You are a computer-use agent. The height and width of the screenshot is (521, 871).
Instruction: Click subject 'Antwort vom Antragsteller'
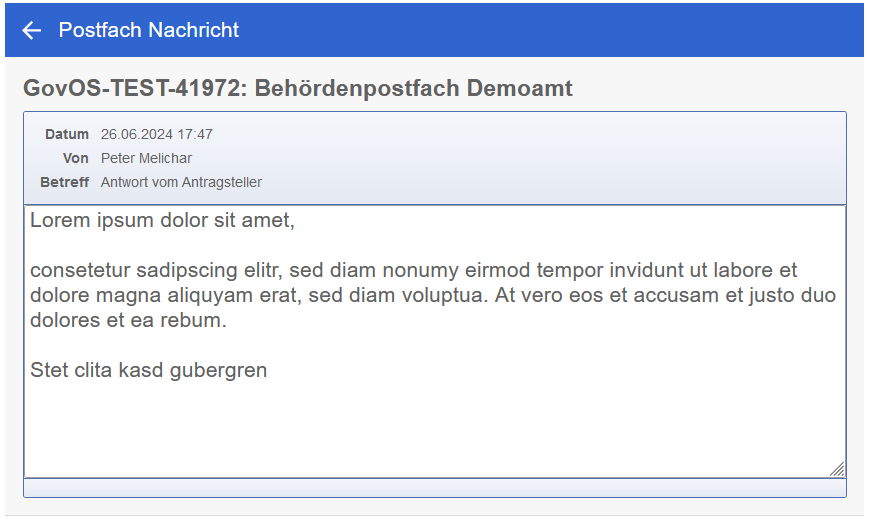pyautogui.click(x=181, y=182)
